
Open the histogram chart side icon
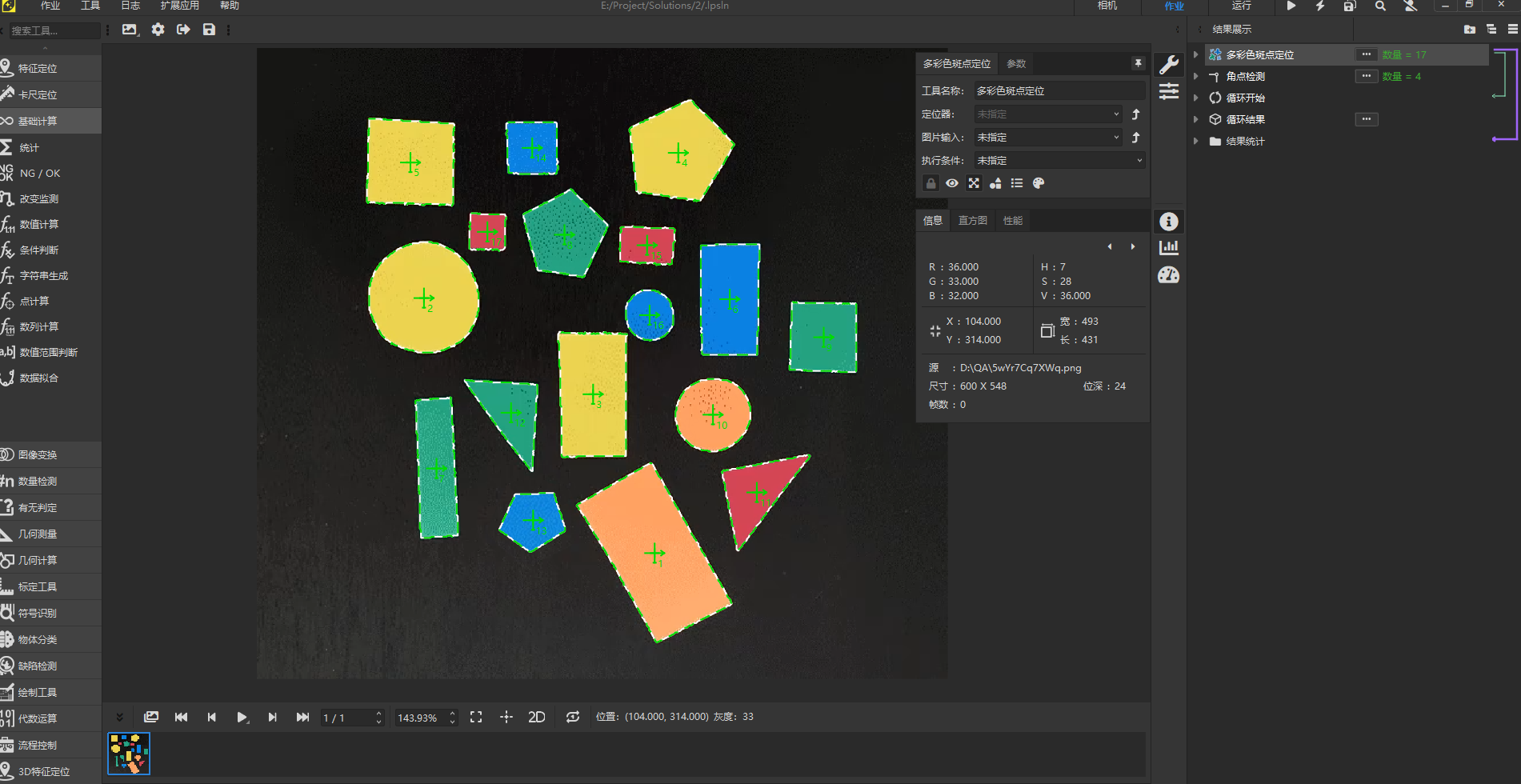1169,247
